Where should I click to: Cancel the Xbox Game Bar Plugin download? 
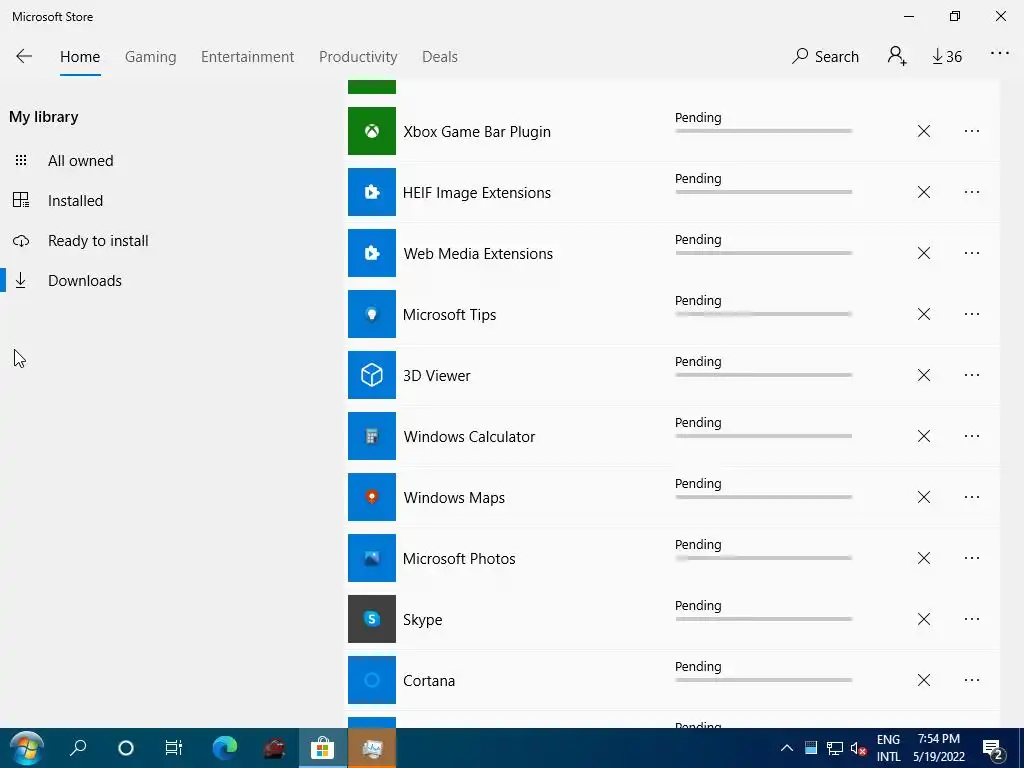[x=923, y=131]
